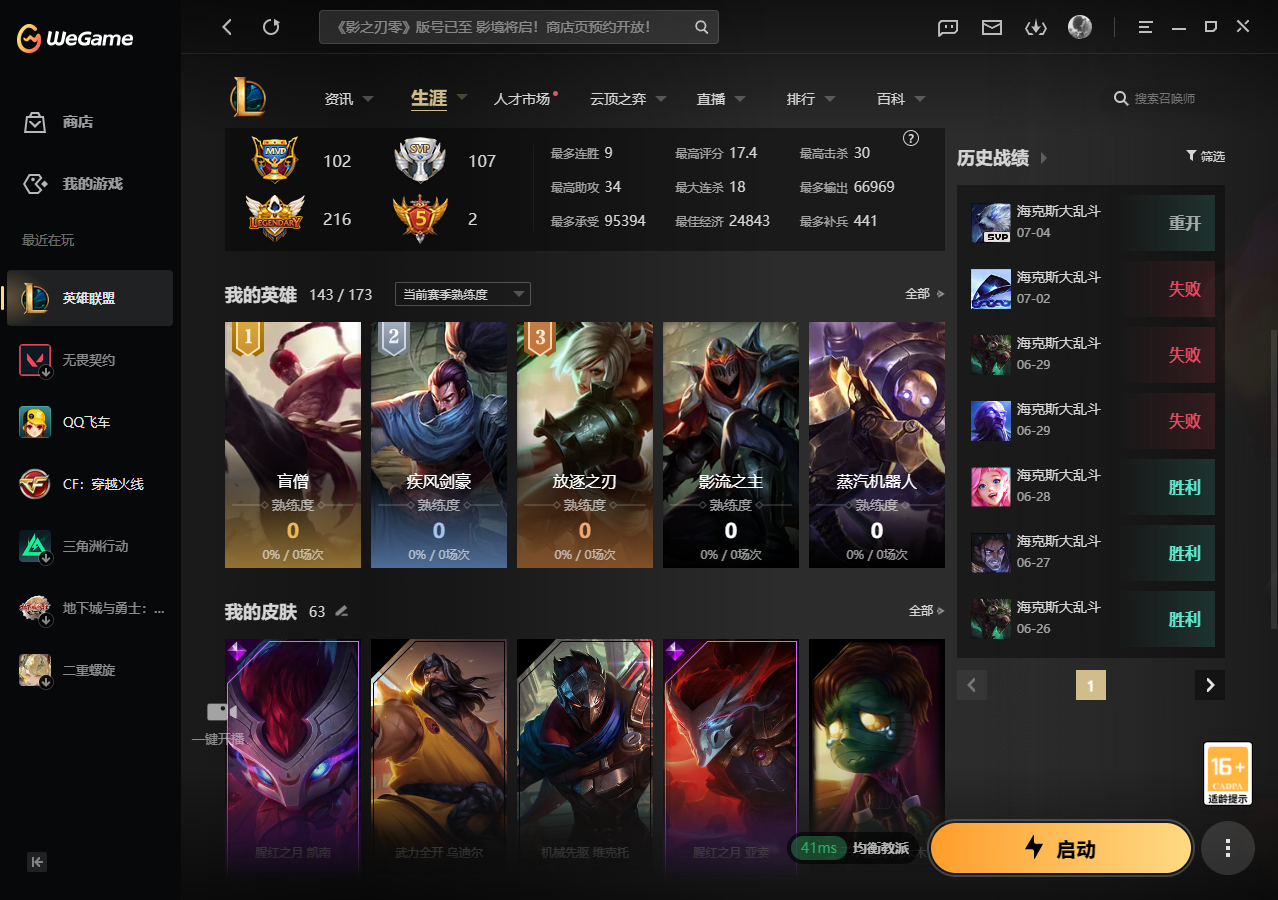
Task: Select QQ飞车 game entry
Action: (90, 422)
